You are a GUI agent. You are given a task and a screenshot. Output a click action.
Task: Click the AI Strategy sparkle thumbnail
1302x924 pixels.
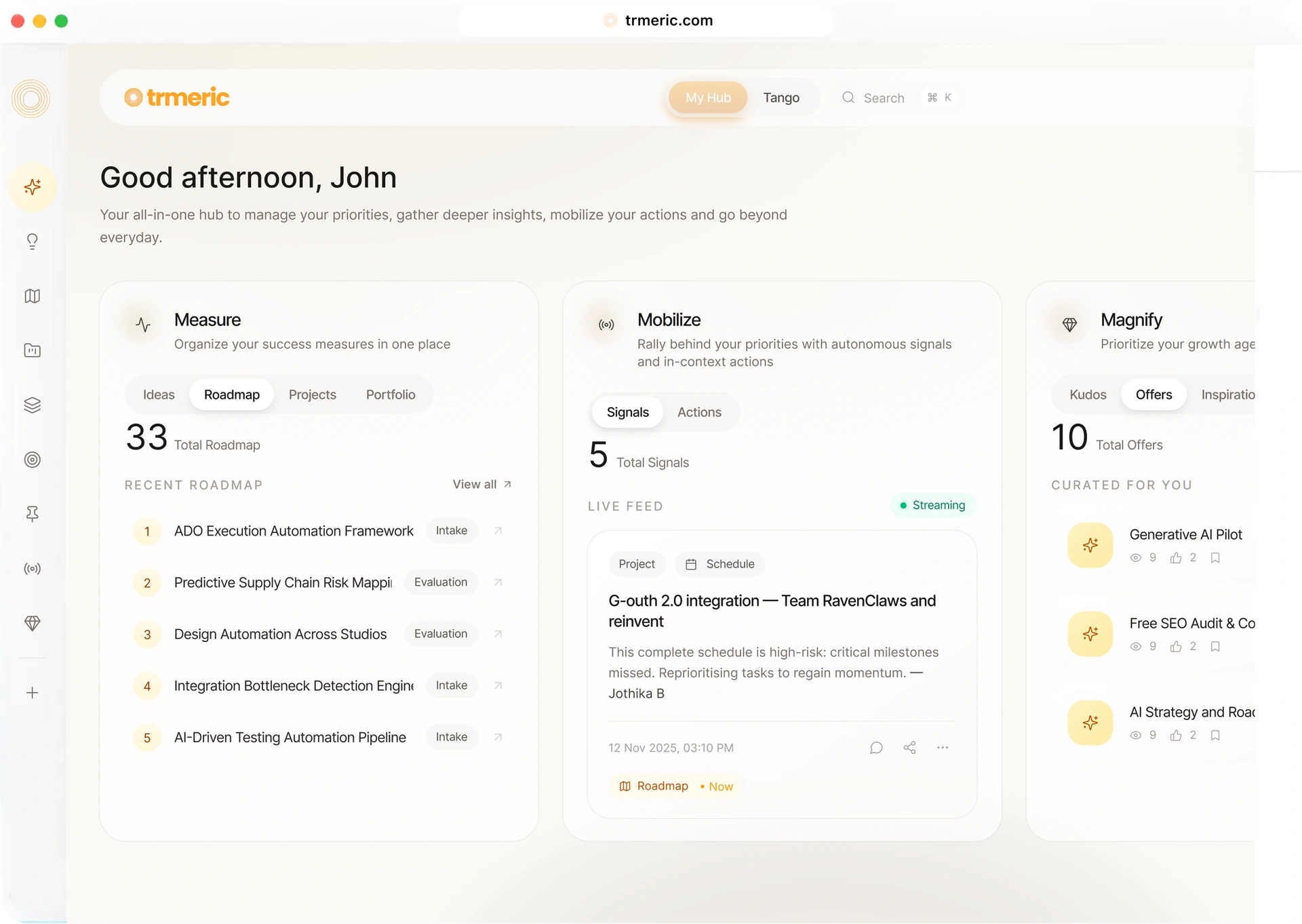1090,723
